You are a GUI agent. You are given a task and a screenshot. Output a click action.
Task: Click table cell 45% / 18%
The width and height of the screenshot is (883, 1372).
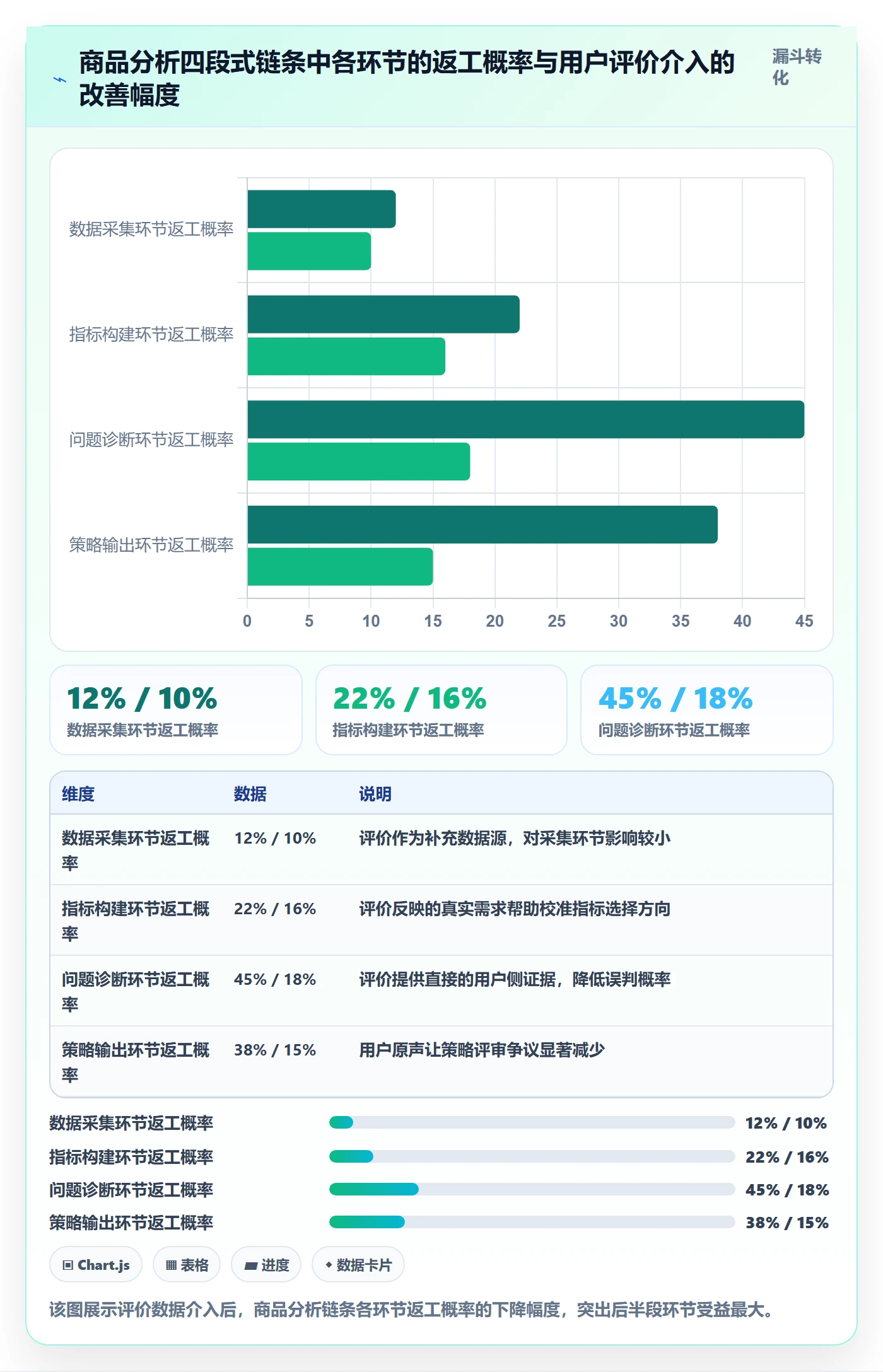click(275, 979)
